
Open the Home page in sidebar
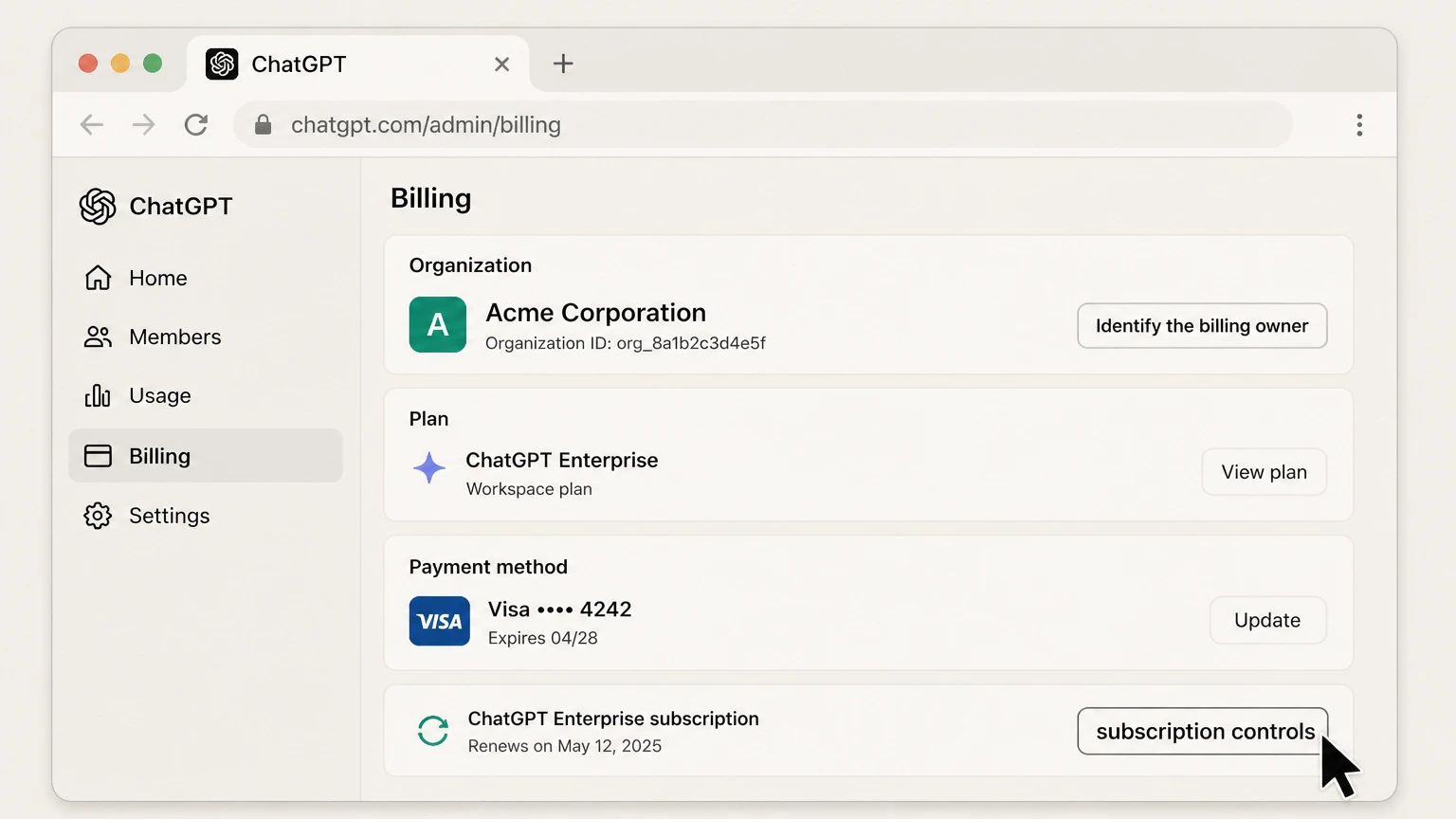206,278
